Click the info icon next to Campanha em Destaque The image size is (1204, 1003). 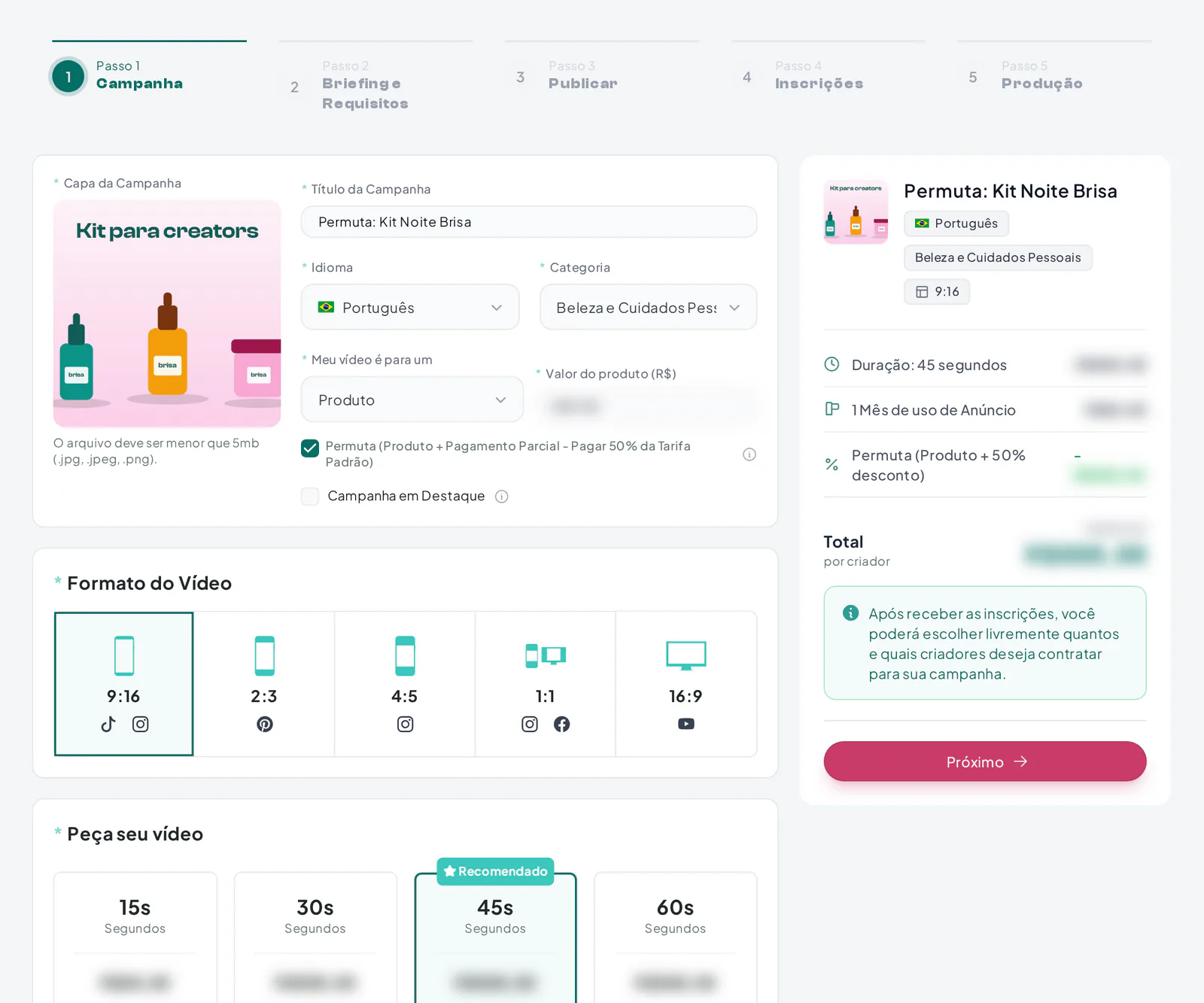click(502, 497)
